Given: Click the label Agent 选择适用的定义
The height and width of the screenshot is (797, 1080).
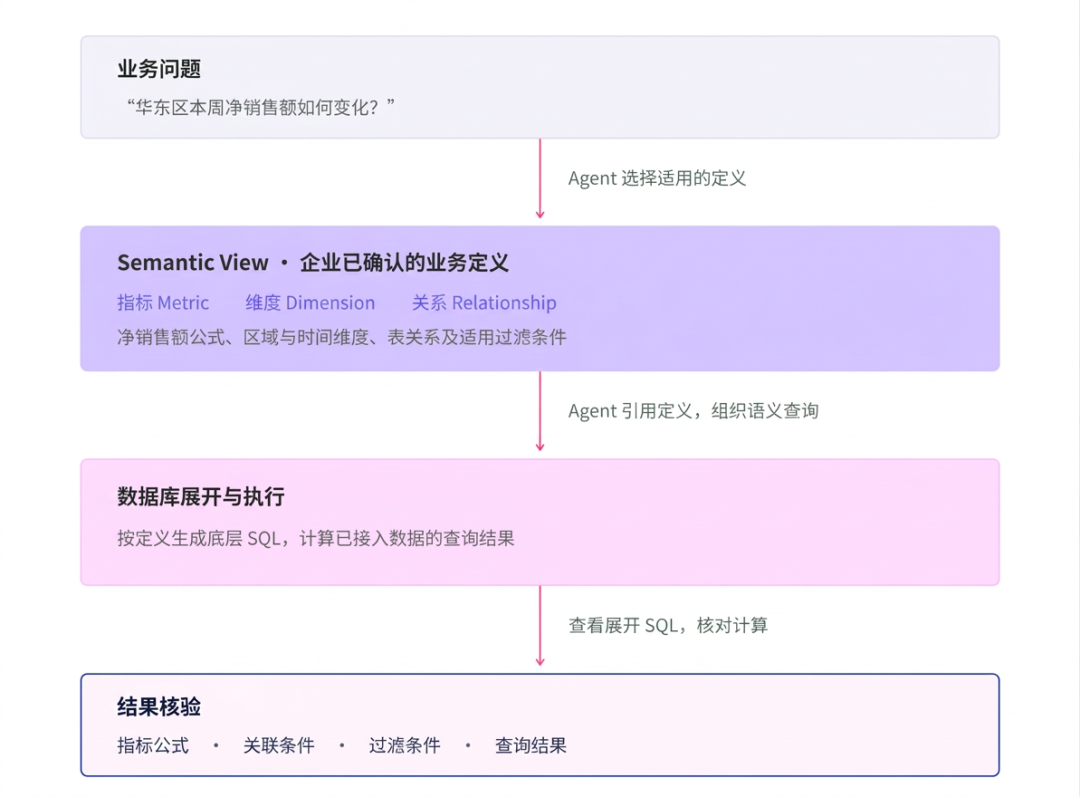Looking at the screenshot, I should point(657,178).
